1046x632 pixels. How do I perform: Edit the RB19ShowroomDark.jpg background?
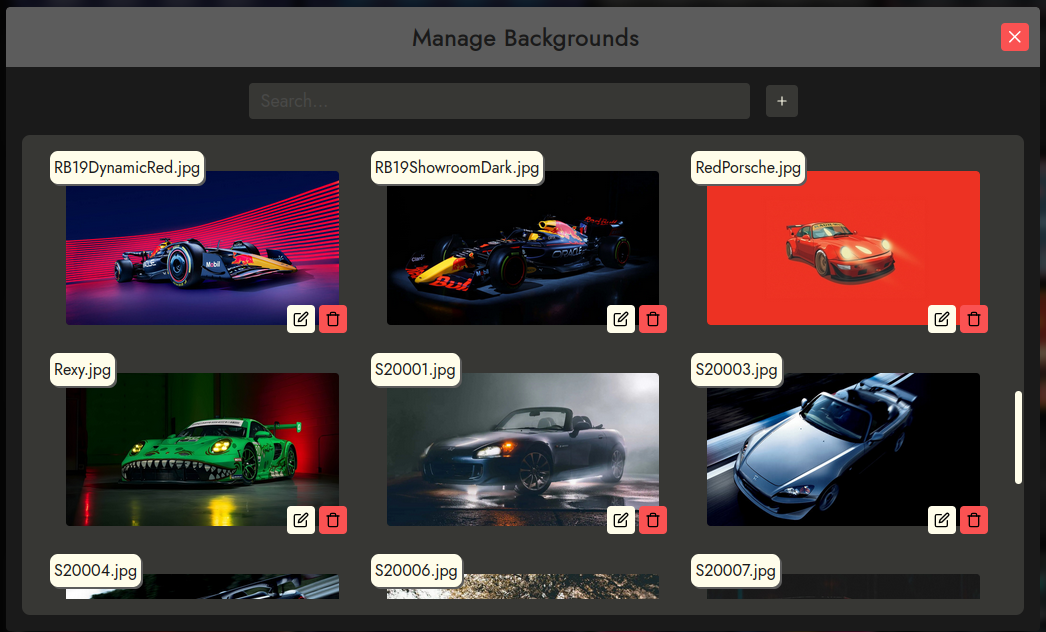point(621,319)
